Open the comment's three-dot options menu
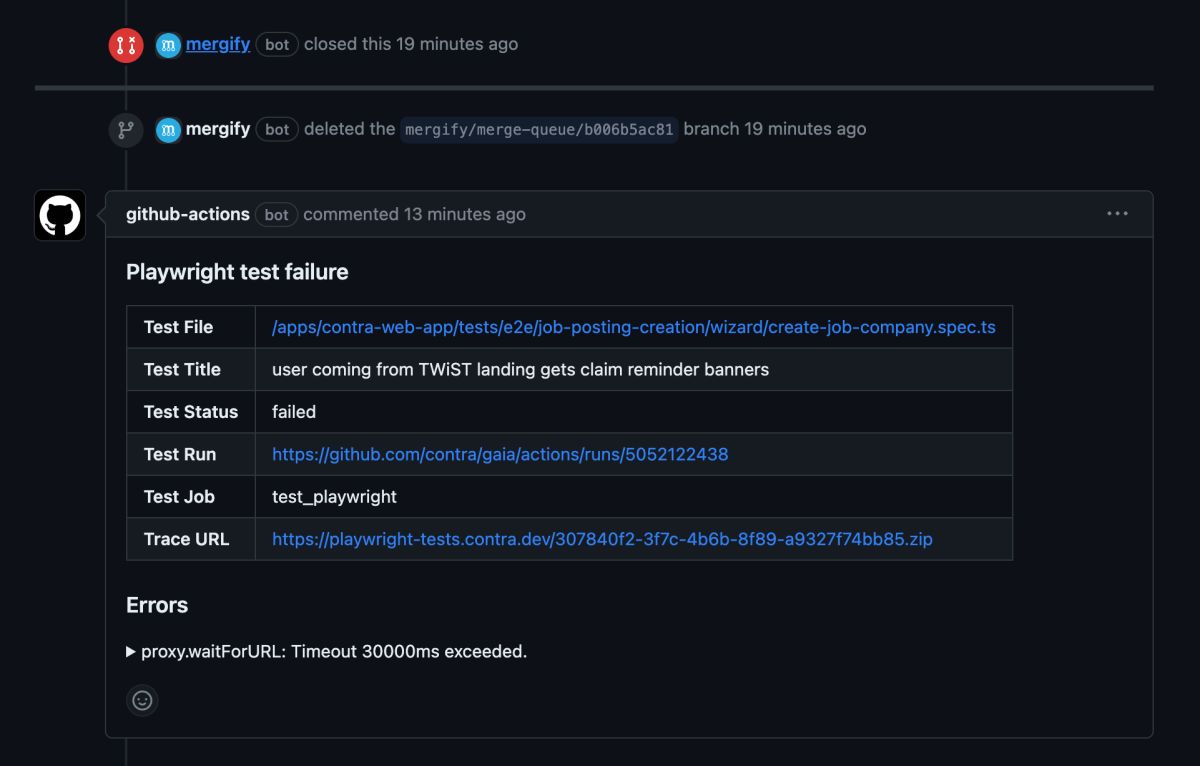Viewport: 1200px width, 766px height. [1117, 214]
